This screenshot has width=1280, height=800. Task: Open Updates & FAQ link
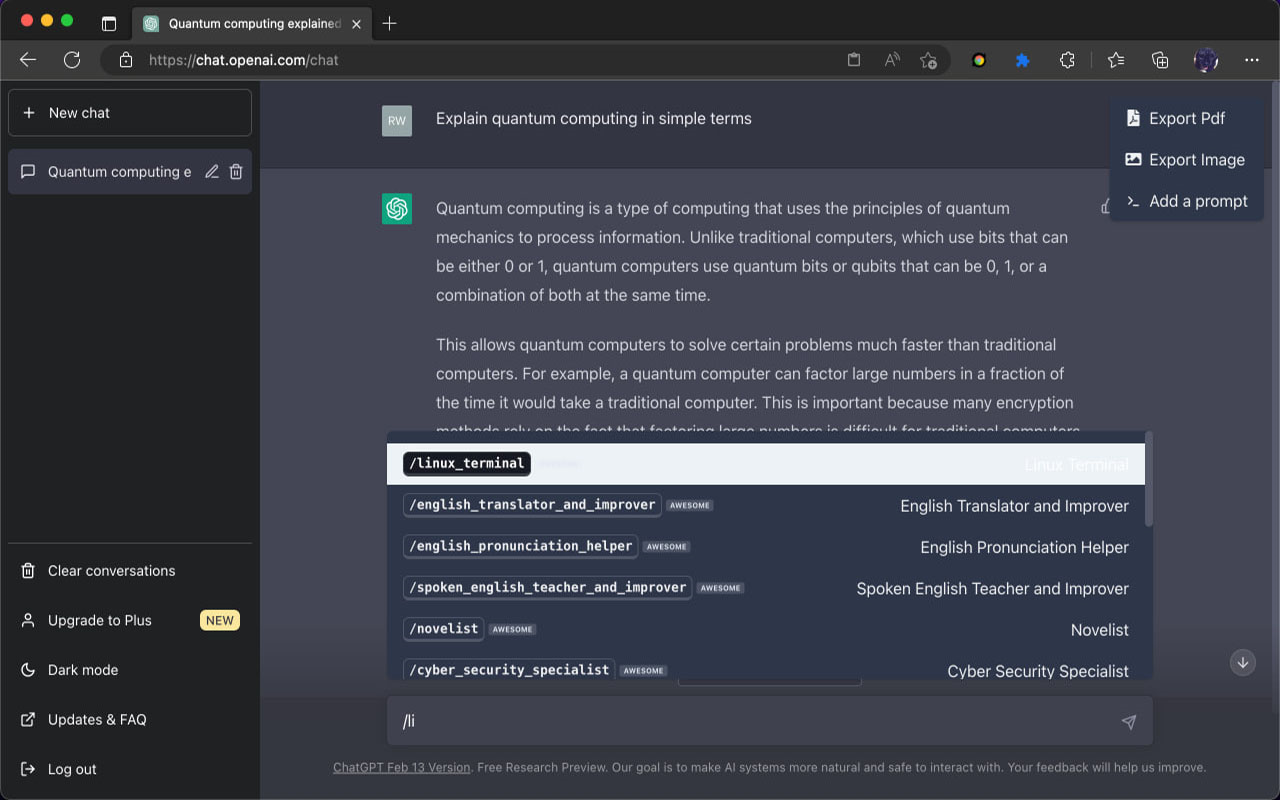[x=130, y=720]
